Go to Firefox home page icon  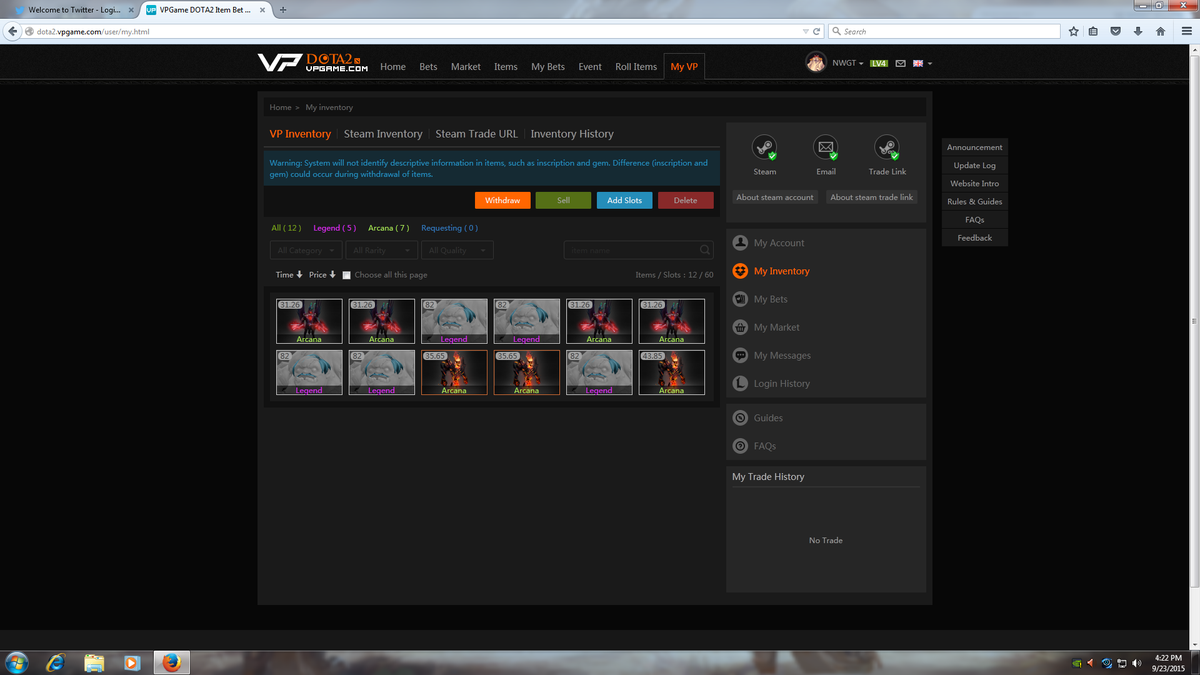click(1160, 31)
